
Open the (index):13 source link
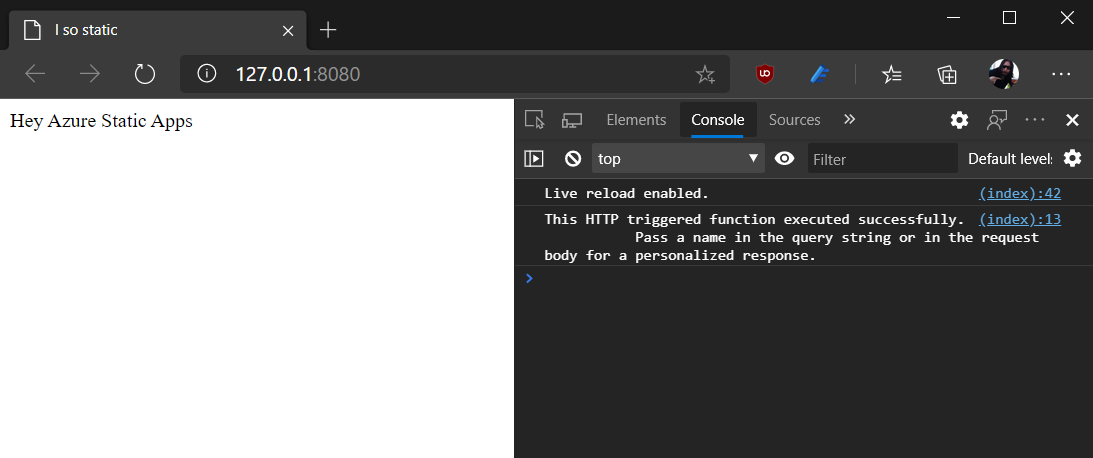click(1020, 220)
